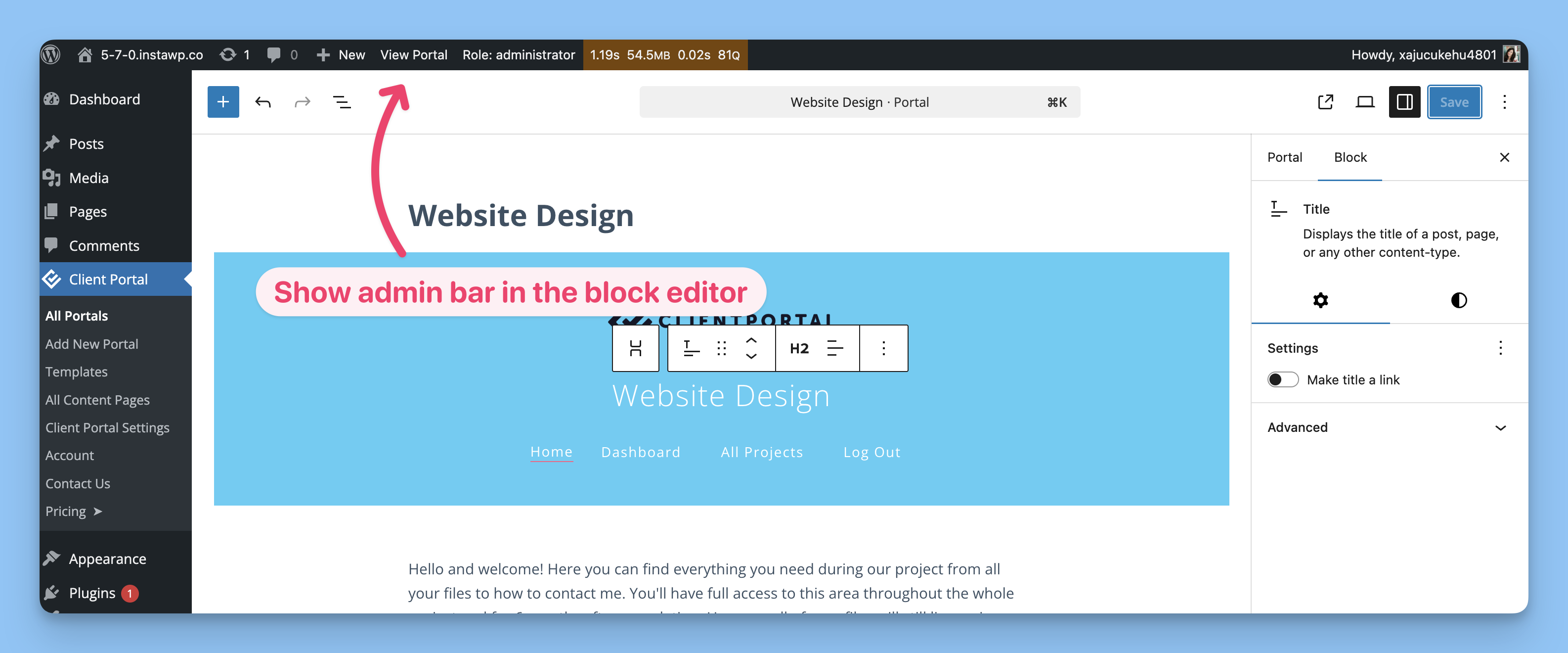Close the settings sidebar
This screenshot has height=653, width=1568.
(x=1504, y=157)
